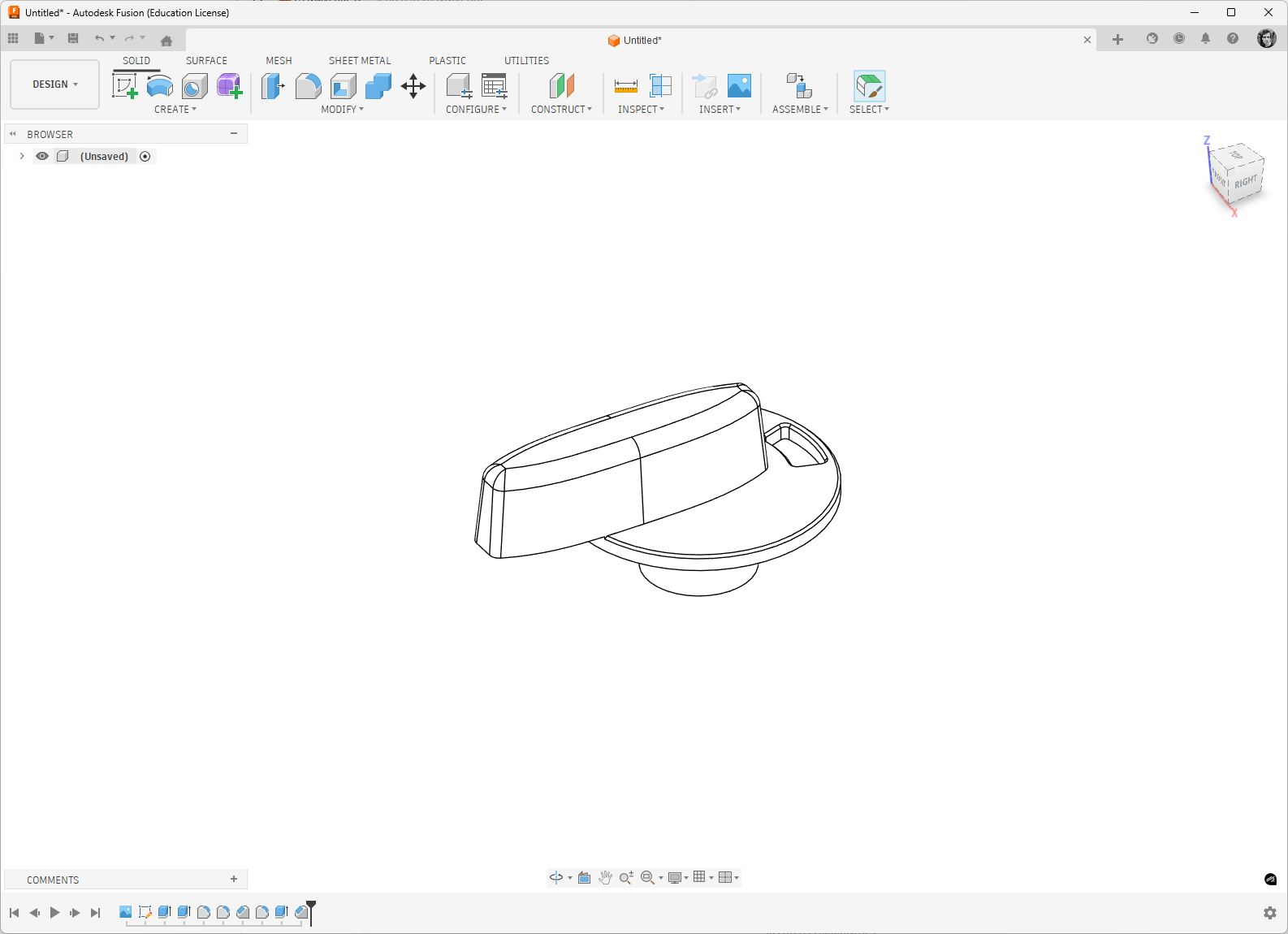Screen dimensions: 1288x934
Task: Play the timeline animation
Action: click(x=54, y=913)
